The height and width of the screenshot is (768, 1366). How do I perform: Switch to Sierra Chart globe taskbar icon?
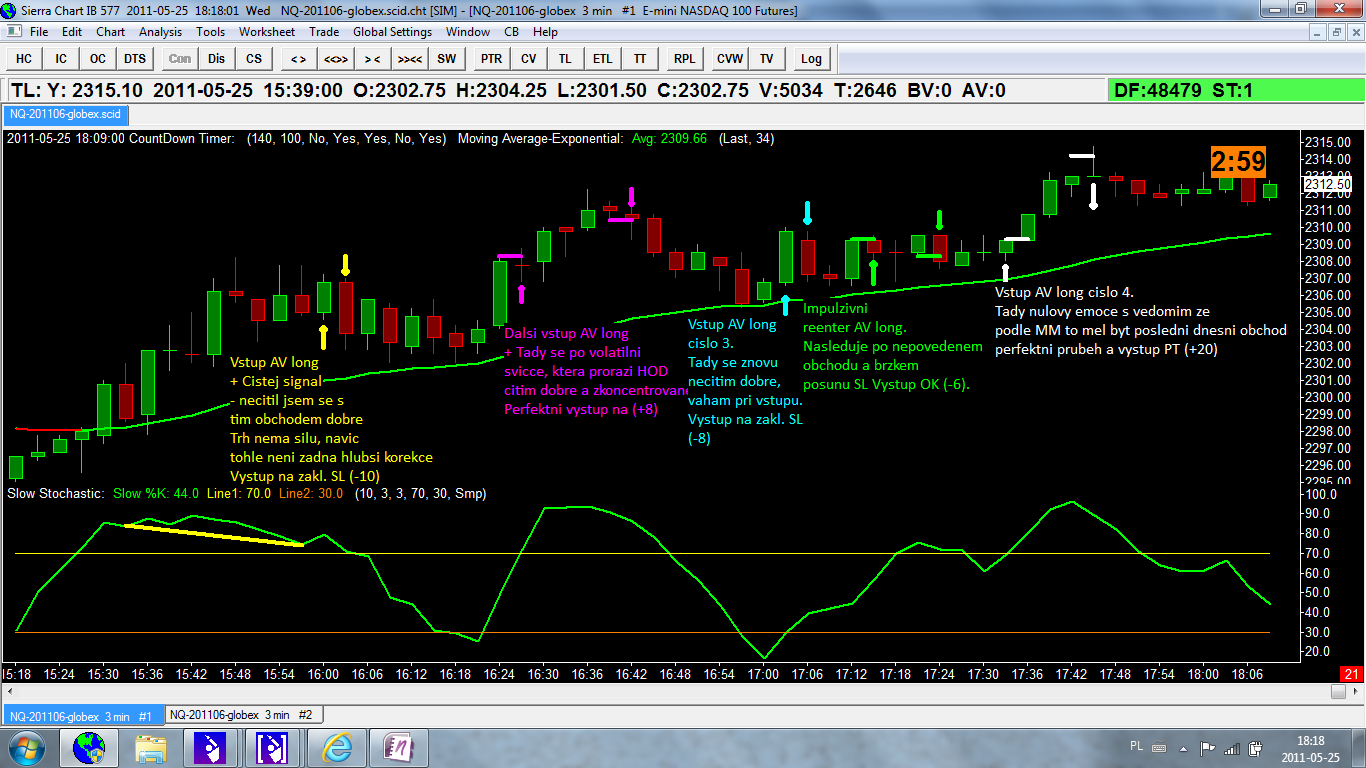[x=89, y=747]
